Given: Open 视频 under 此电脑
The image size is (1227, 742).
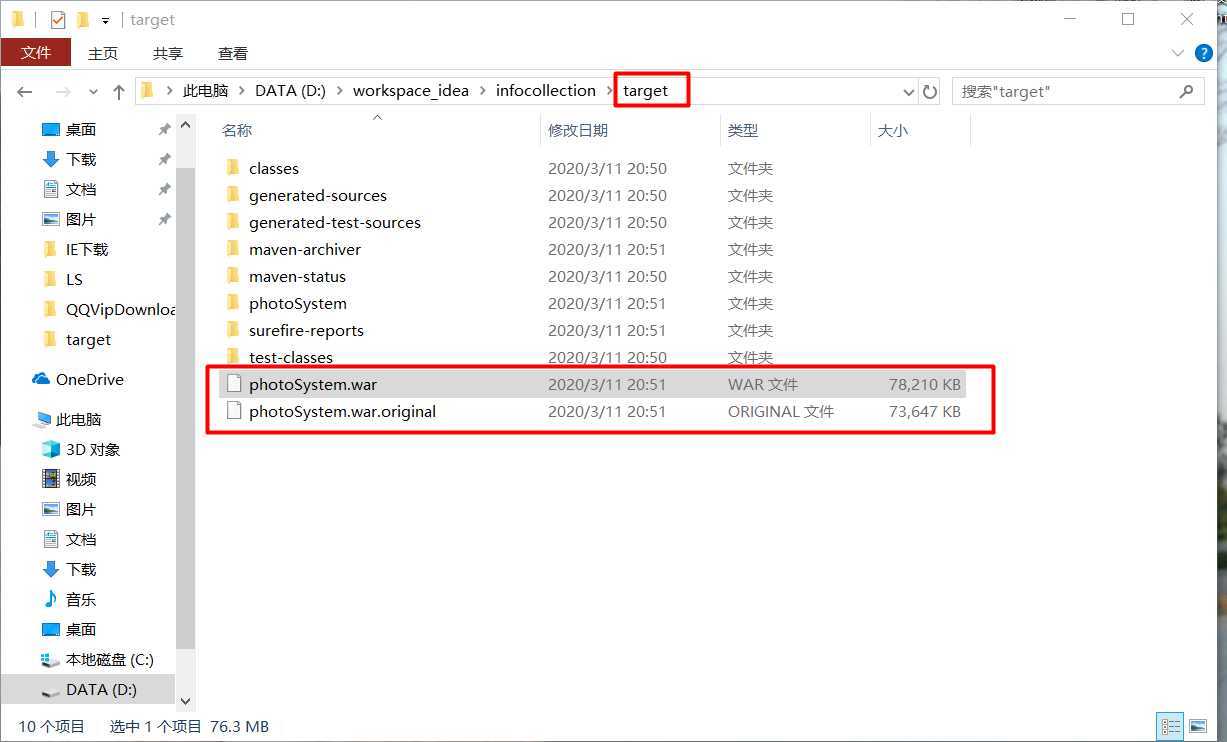Looking at the screenshot, I should click(x=81, y=479).
